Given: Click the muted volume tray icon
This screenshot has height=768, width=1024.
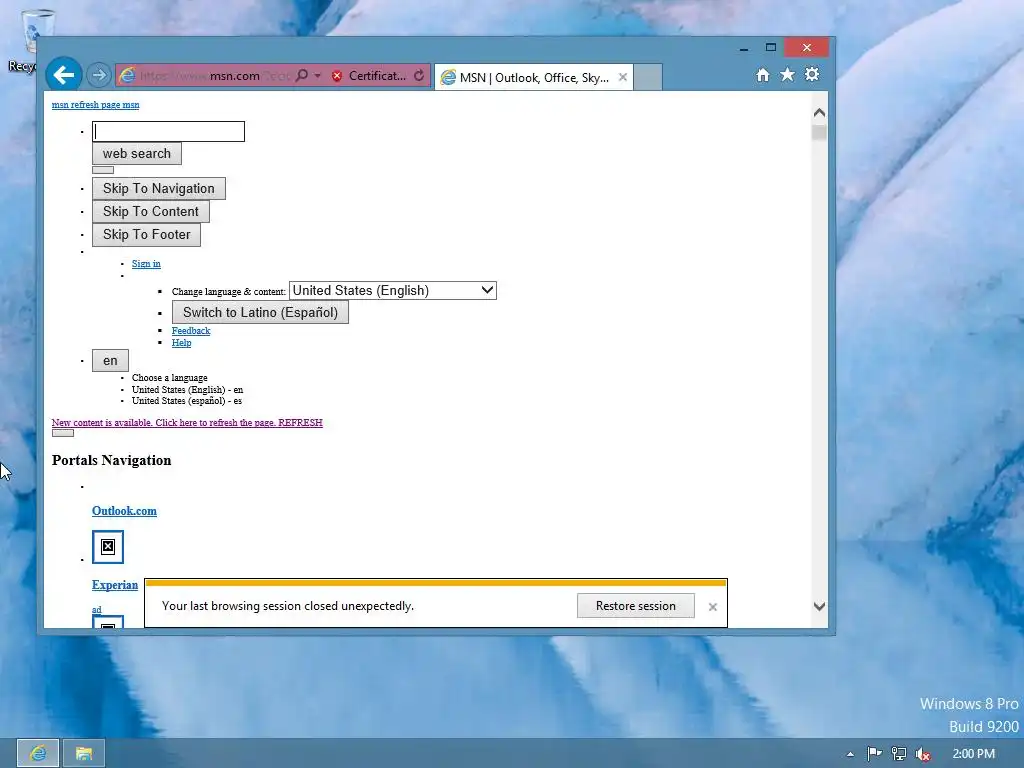Looking at the screenshot, I should [923, 754].
